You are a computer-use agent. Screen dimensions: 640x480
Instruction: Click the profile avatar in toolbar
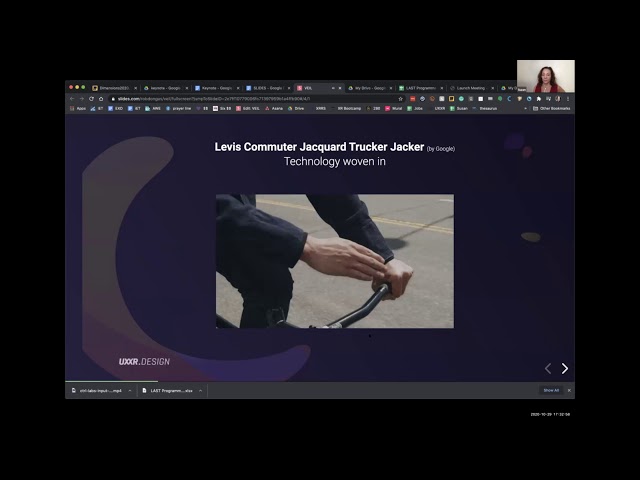click(x=558, y=99)
